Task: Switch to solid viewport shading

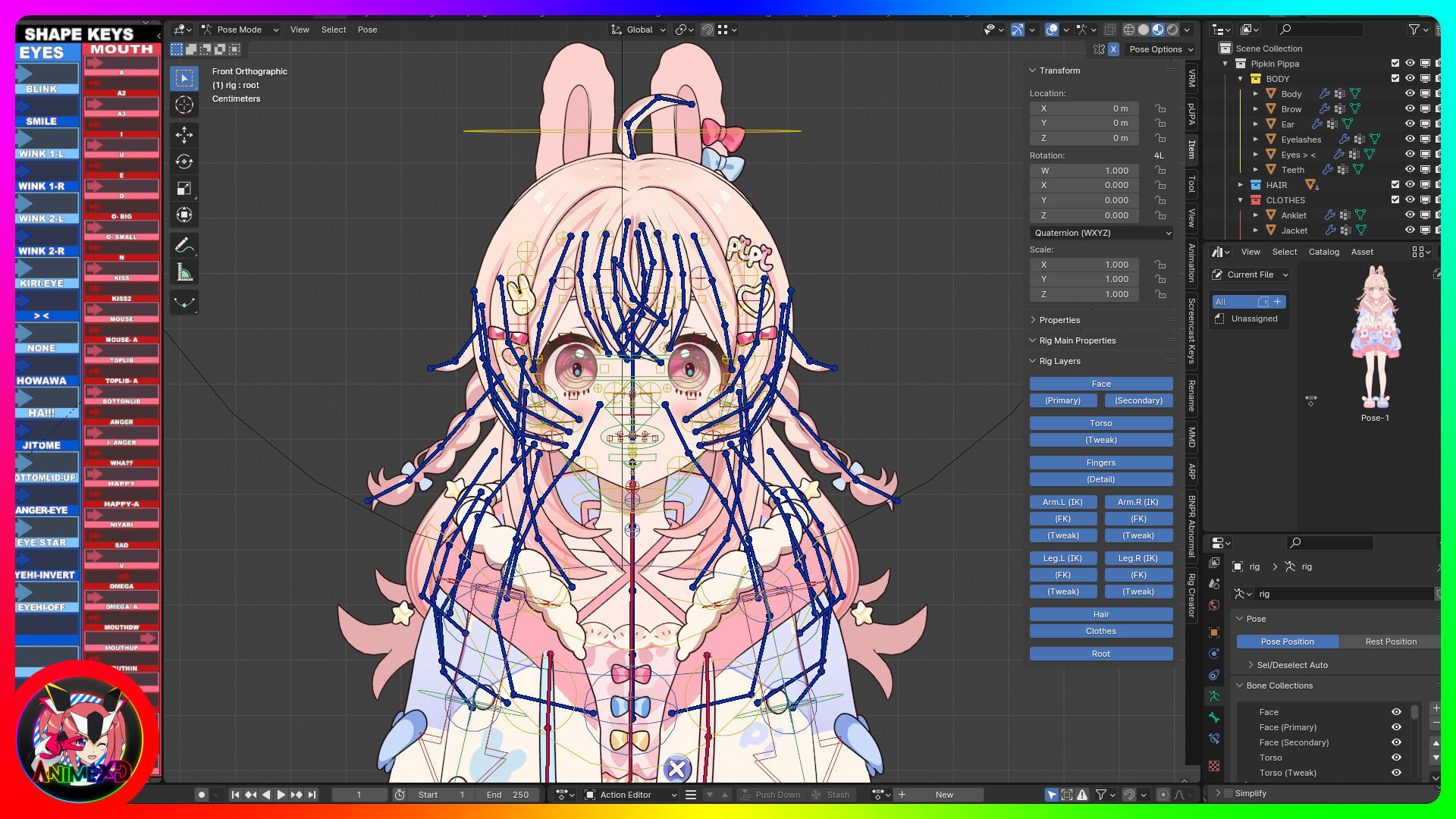Action: tap(1144, 30)
